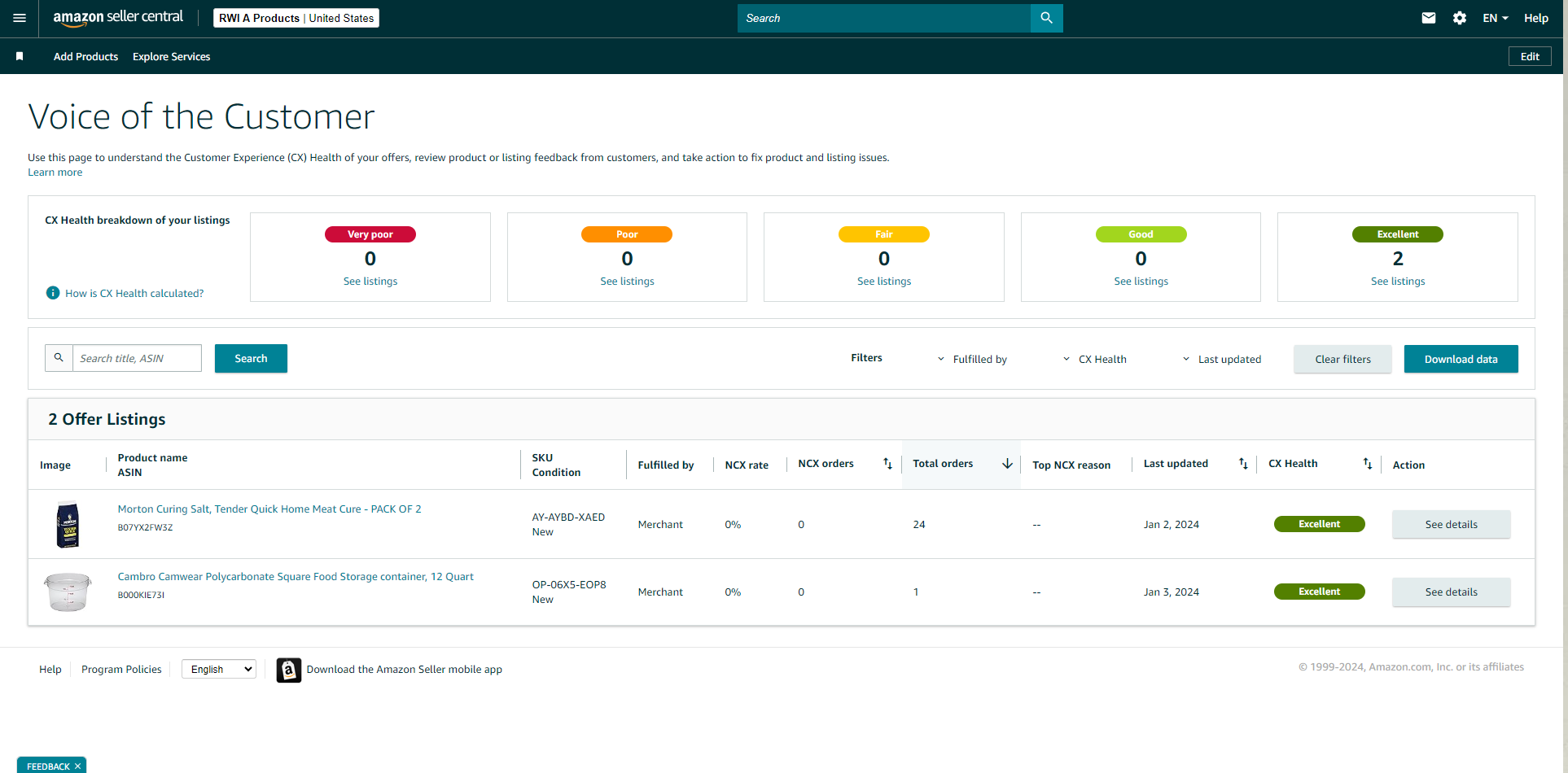The image size is (1568, 773).
Task: See listings under Fair
Action: pyautogui.click(x=884, y=281)
